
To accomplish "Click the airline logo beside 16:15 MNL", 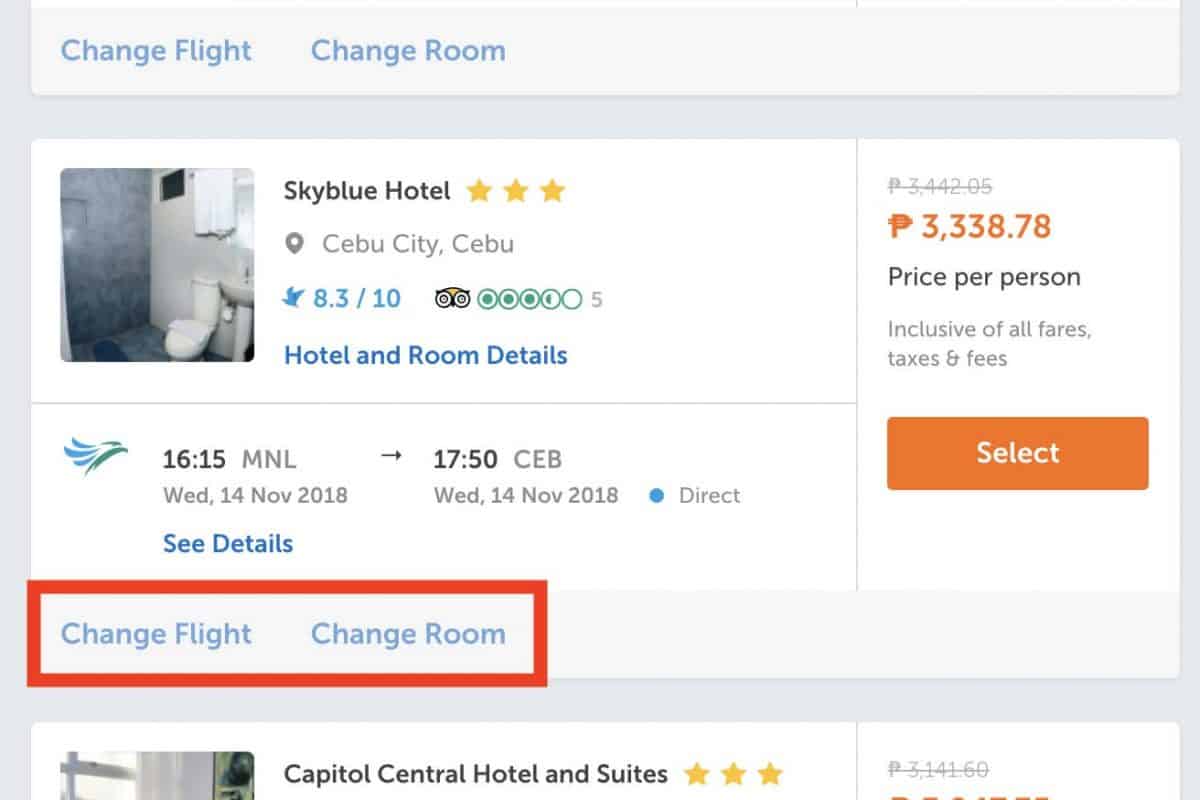I will (96, 456).
